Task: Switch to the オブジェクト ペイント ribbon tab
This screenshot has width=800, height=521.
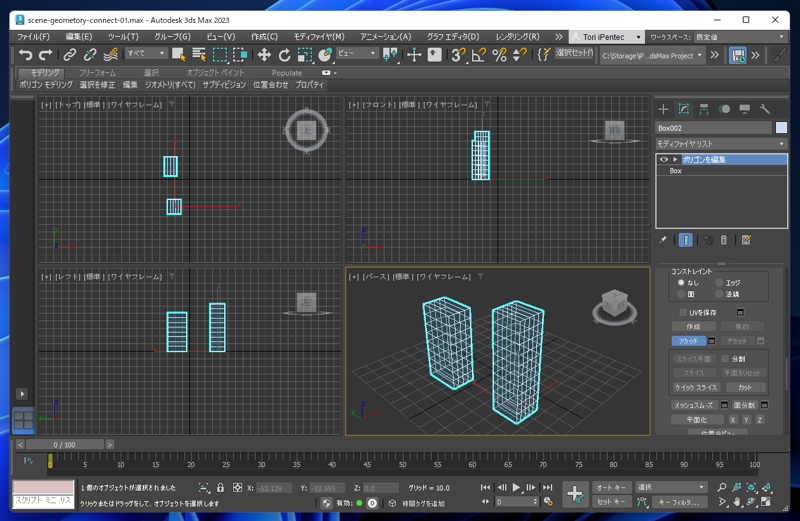Action: (x=215, y=72)
